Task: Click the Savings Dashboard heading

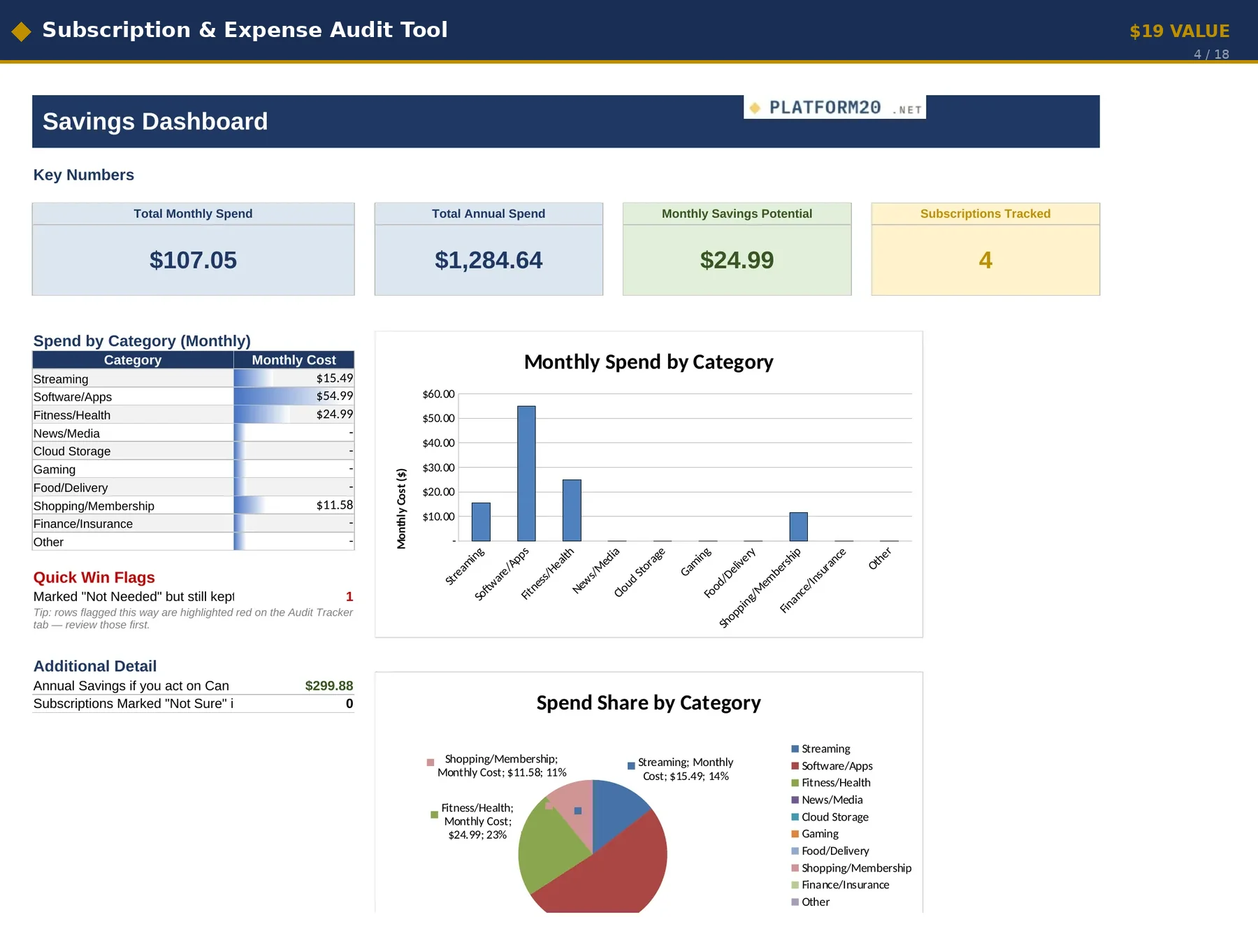Action: (x=155, y=122)
